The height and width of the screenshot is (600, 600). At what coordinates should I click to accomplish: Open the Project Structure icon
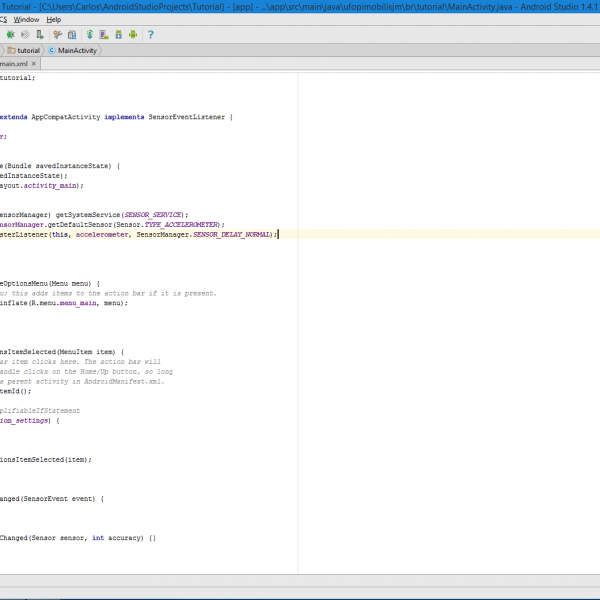tap(72, 35)
